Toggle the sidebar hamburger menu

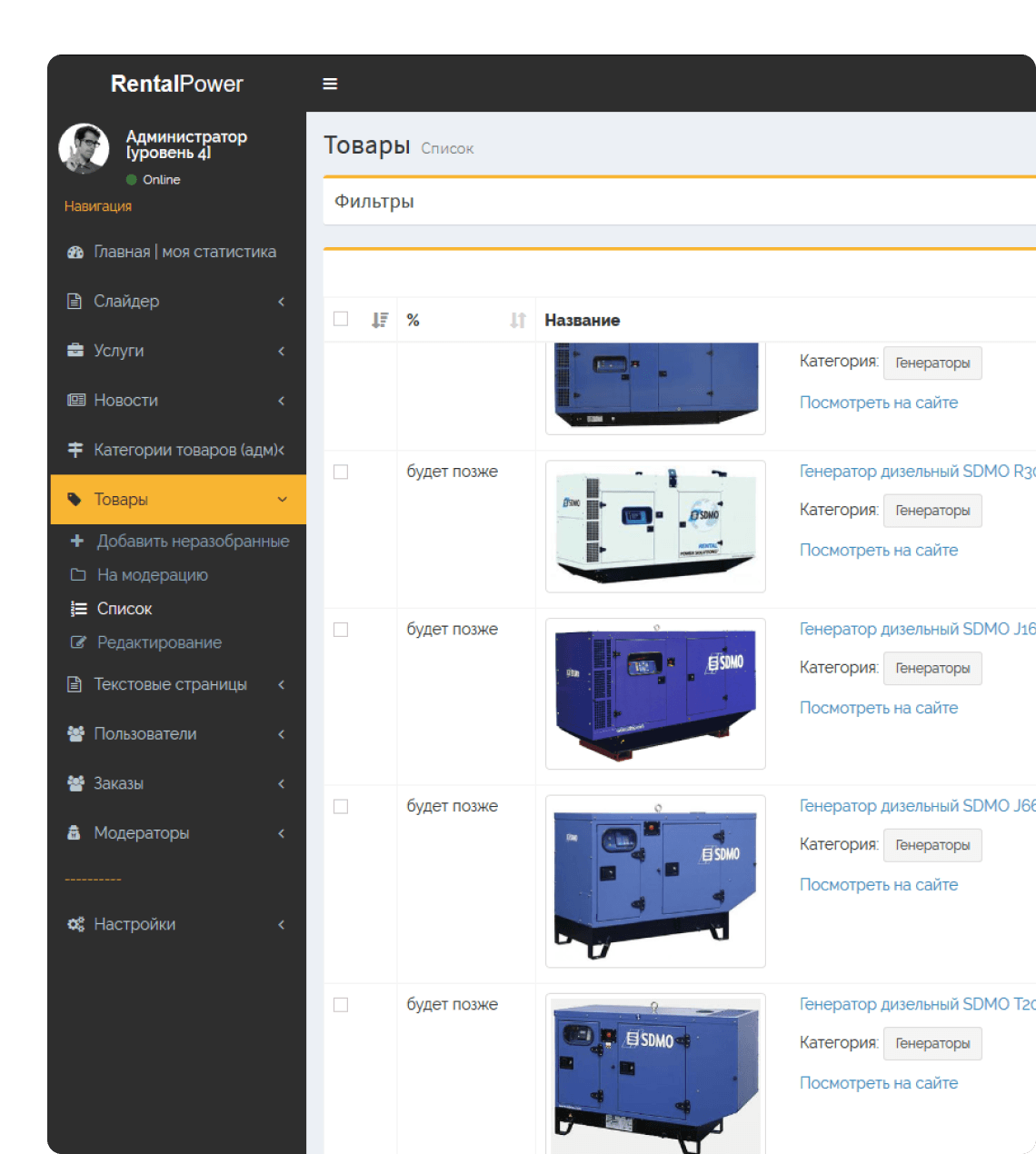pos(330,84)
